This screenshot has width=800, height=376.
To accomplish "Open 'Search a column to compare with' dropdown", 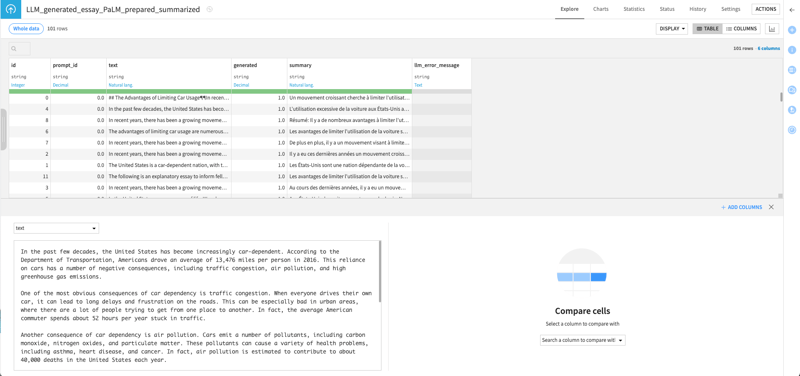I will coord(583,340).
